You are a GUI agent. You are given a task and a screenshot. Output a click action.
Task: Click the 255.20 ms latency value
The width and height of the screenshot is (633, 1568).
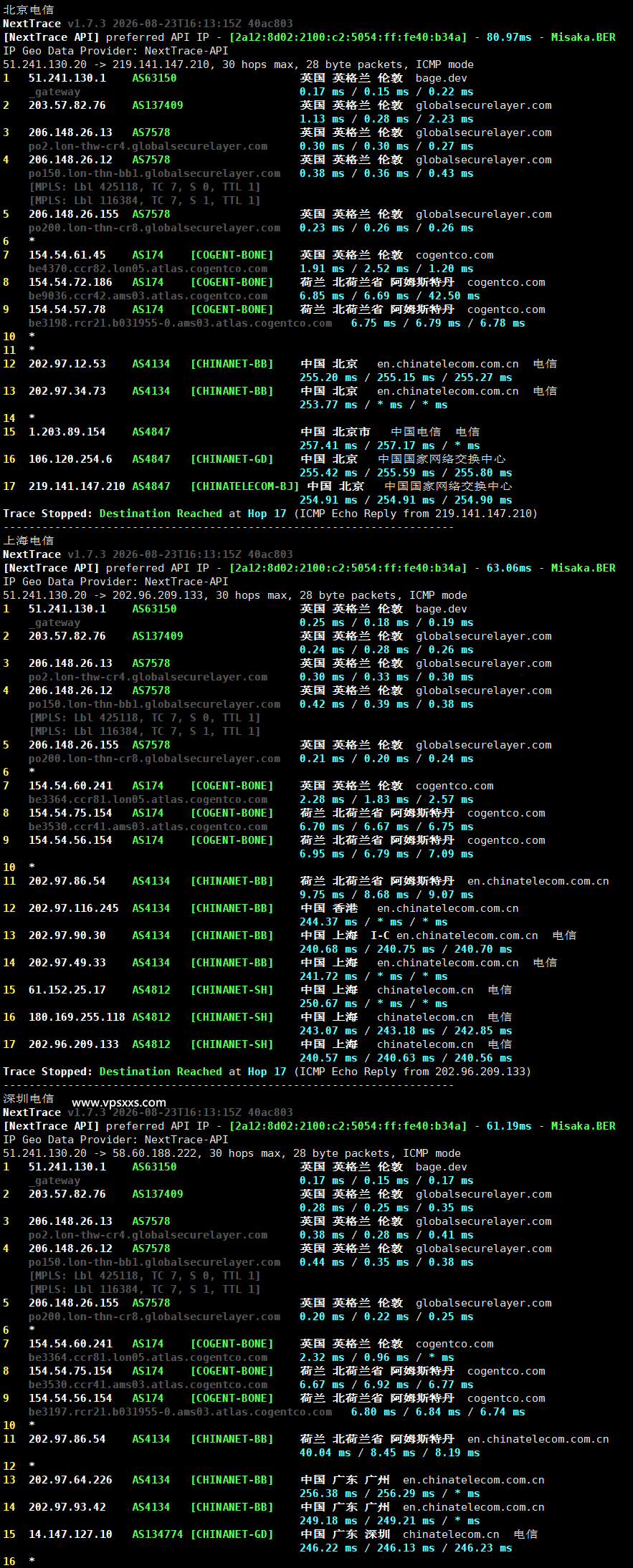pos(328,377)
